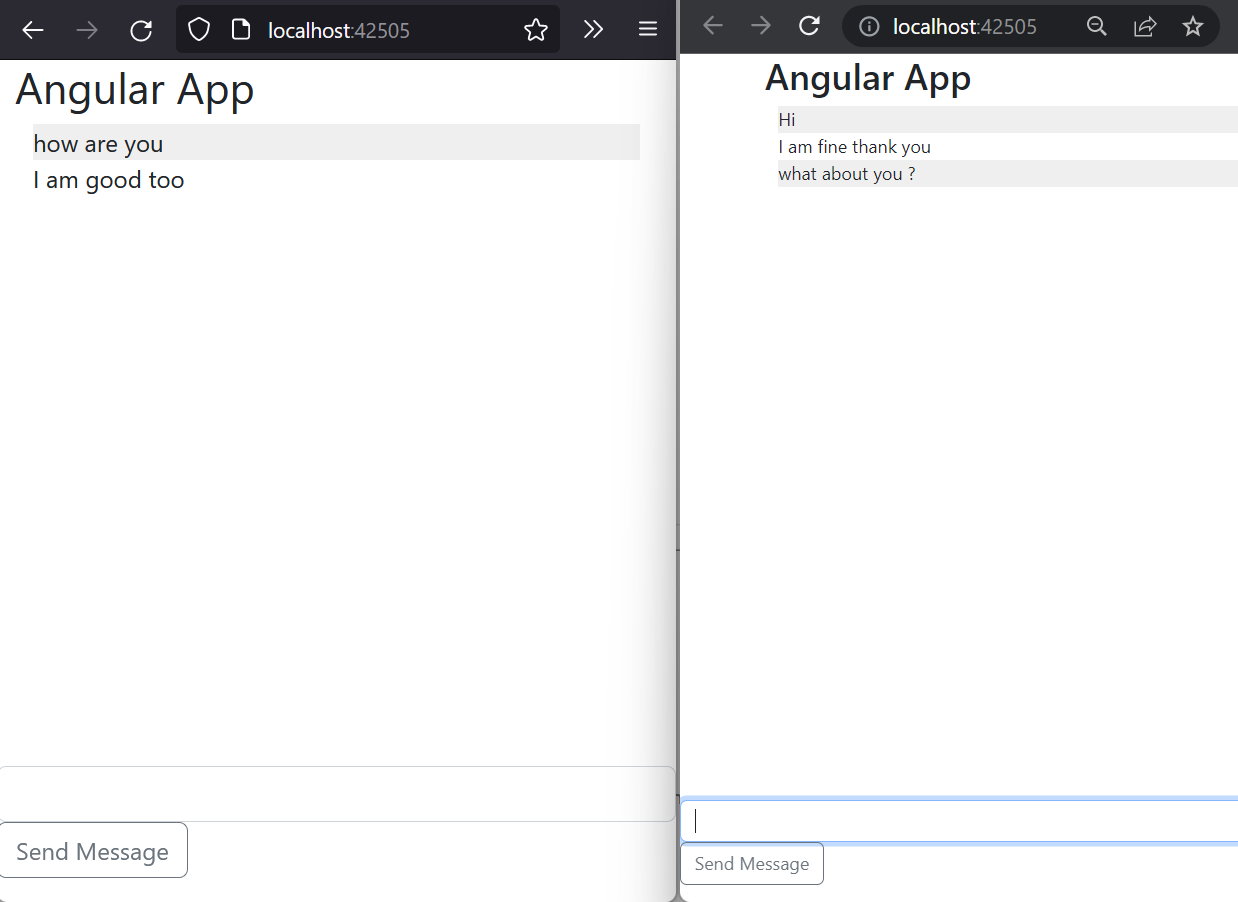Go back in the left Firefox window
1238x902 pixels.
[33, 30]
